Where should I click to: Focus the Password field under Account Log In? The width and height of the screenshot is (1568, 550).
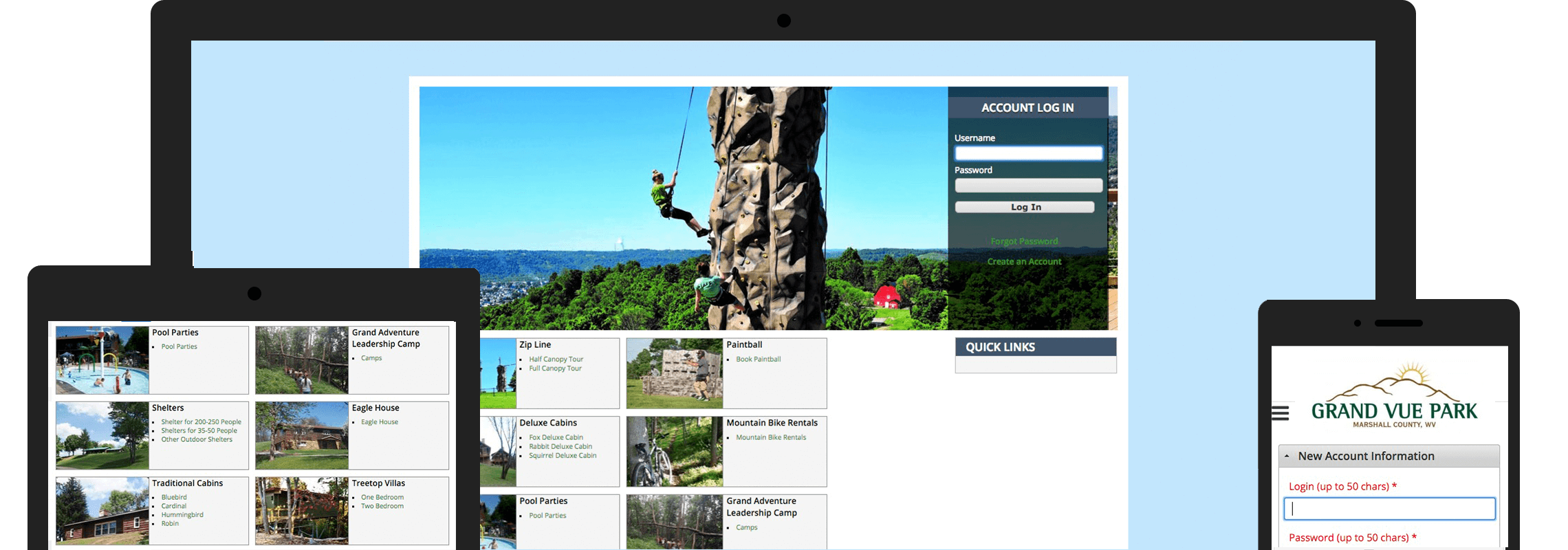(1028, 186)
